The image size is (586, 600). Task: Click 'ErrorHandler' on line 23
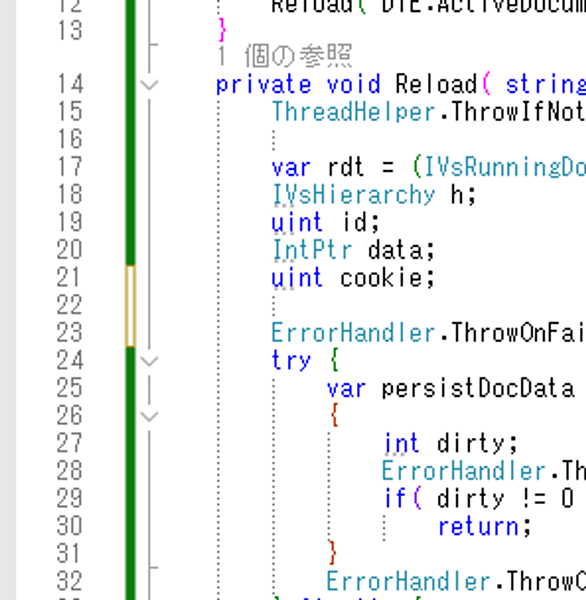tap(354, 333)
